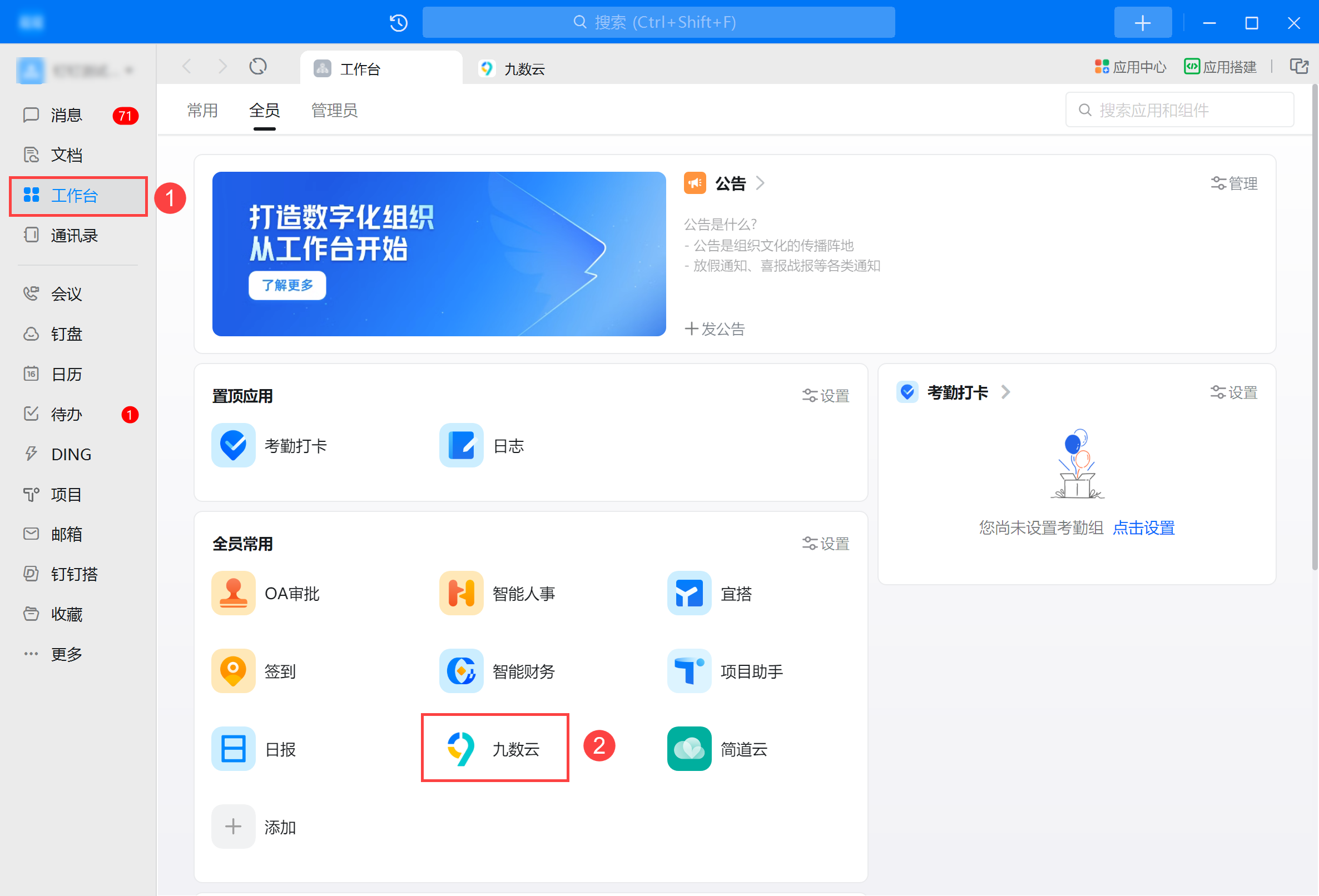
Task: Click the refresh icon beside navigation arrows
Action: 257,67
